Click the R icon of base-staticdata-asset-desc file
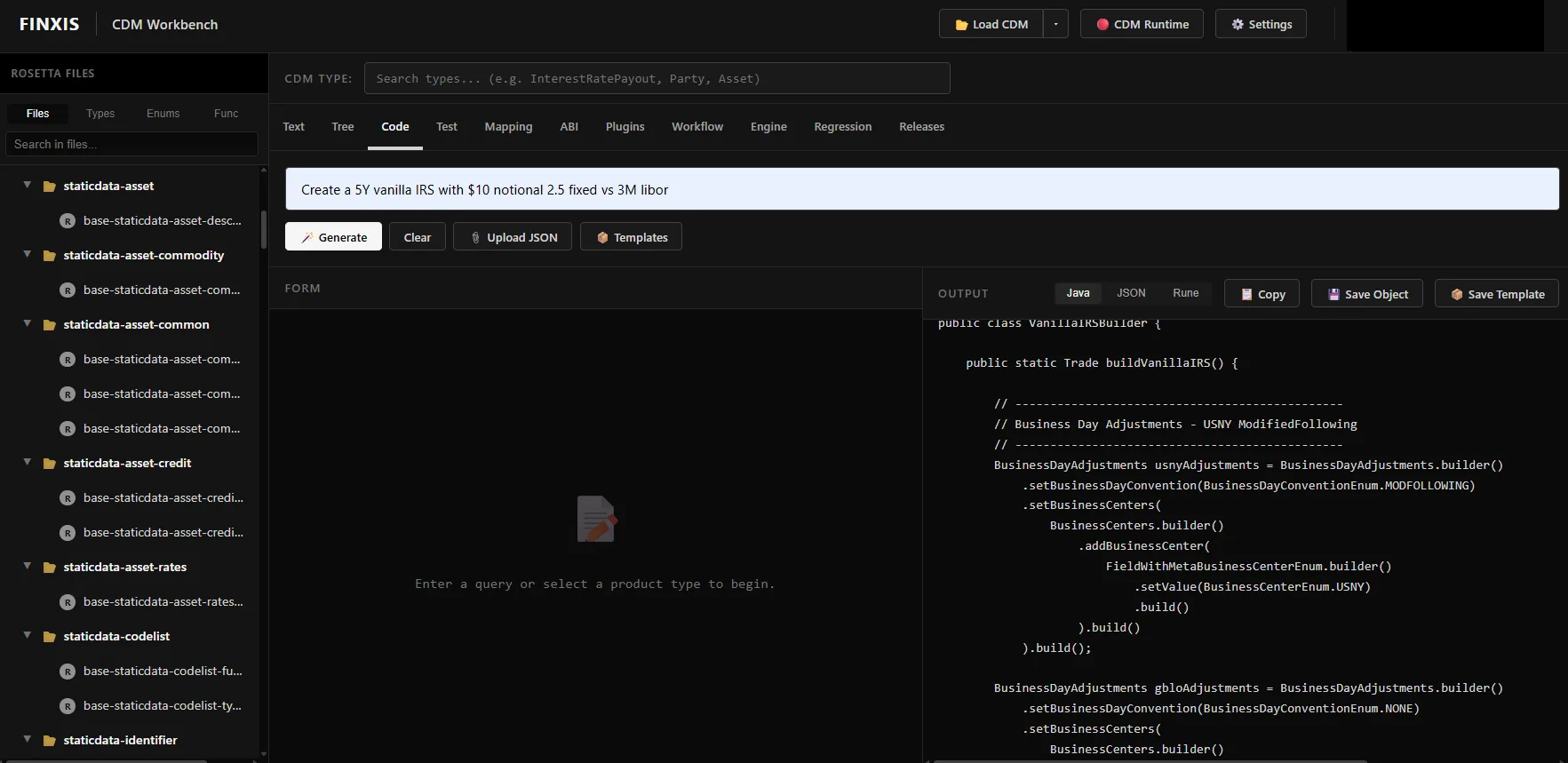Viewport: 1568px width, 763px height. pos(68,221)
